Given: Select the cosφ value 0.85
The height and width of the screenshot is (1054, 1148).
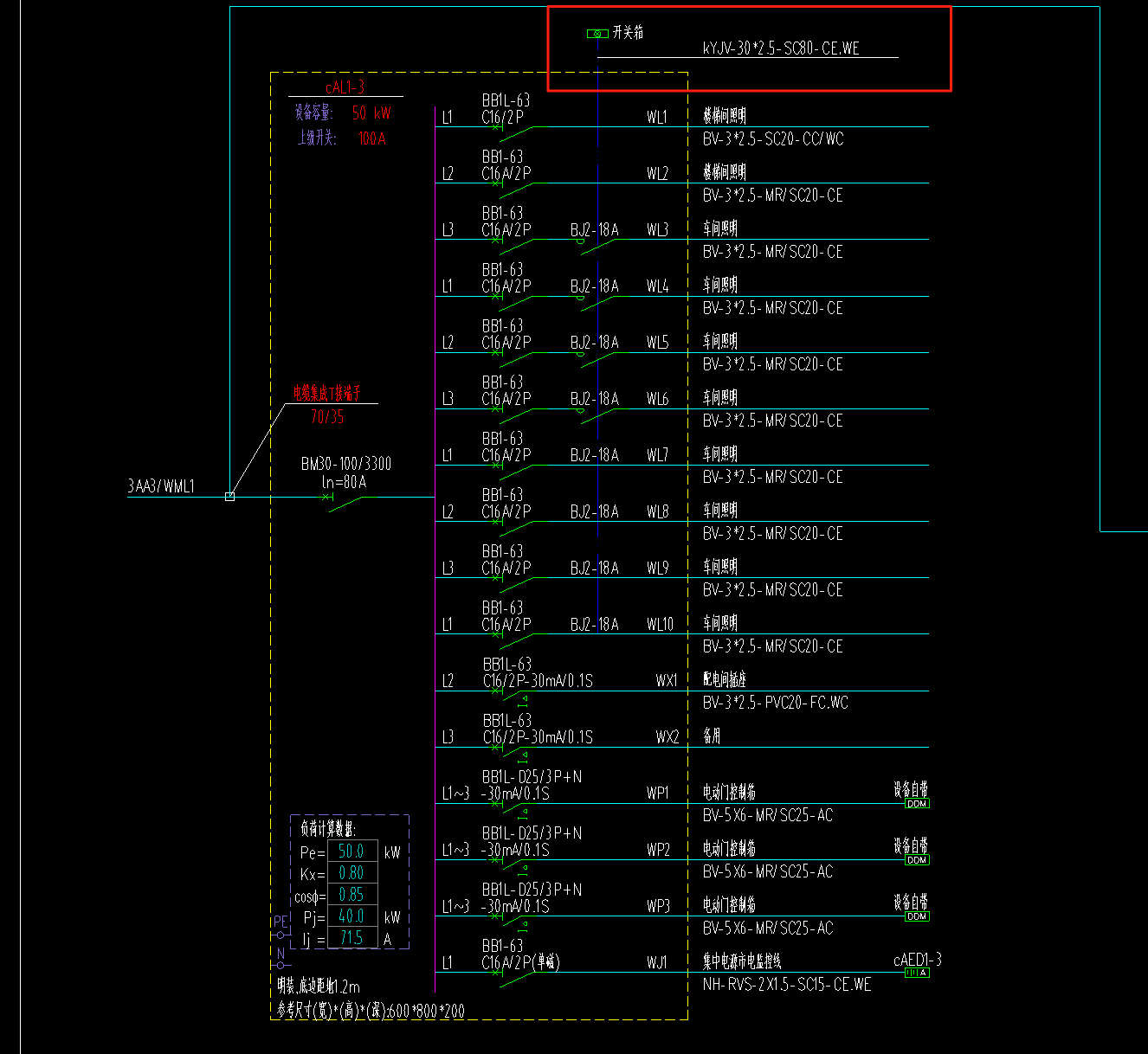Looking at the screenshot, I should pyautogui.click(x=351, y=895).
